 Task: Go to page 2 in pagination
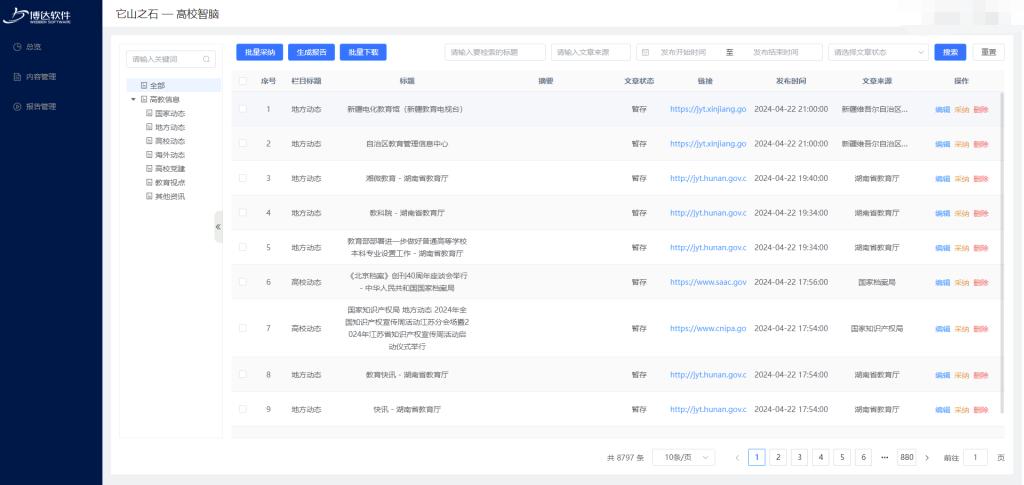point(778,458)
